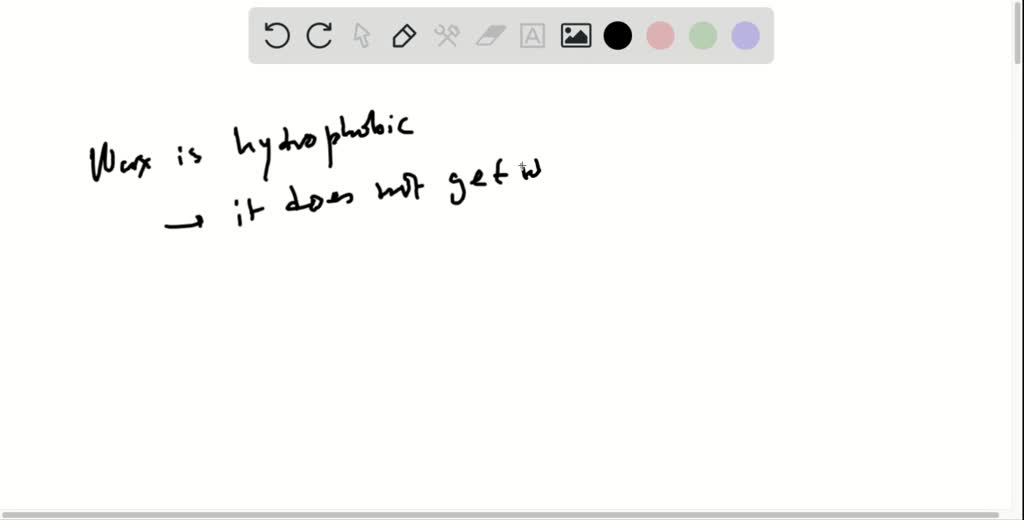Choose the pen drawing tool
This screenshot has width=1024, height=520.
point(404,35)
